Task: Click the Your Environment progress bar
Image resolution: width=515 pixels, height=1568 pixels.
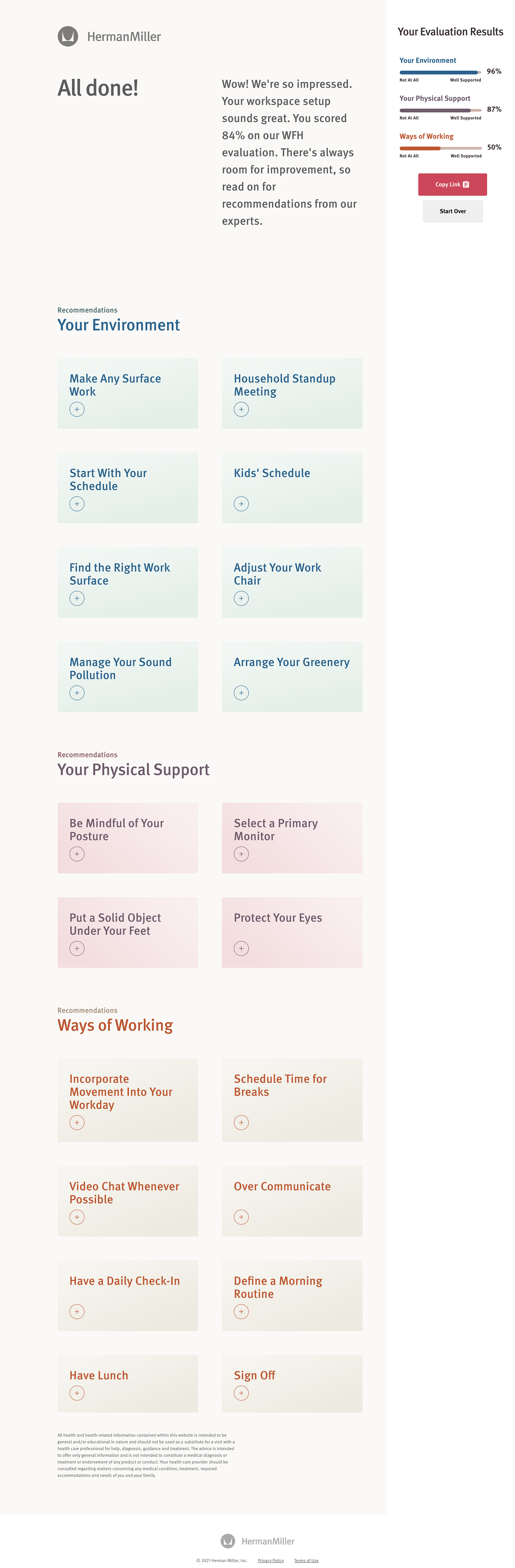Action: coord(440,72)
